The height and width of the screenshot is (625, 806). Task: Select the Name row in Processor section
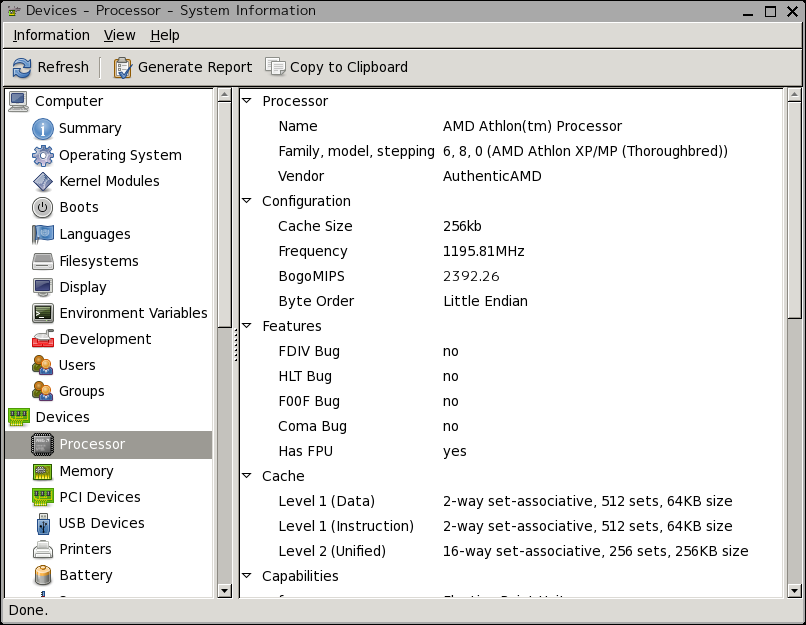tap(513, 126)
